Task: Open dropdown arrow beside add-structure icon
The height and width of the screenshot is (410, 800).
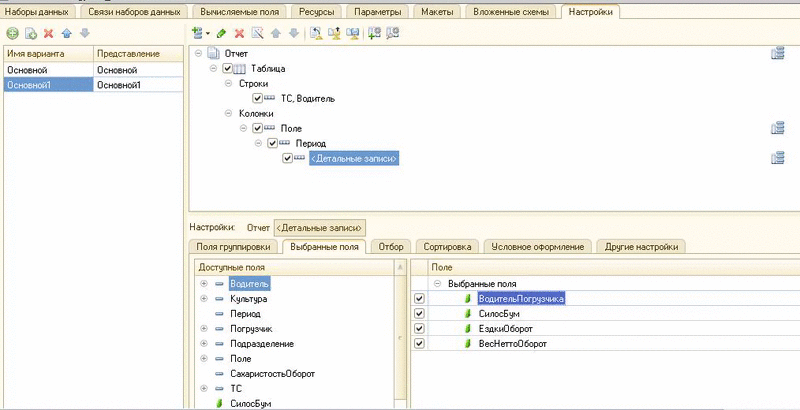Action: (x=208, y=34)
